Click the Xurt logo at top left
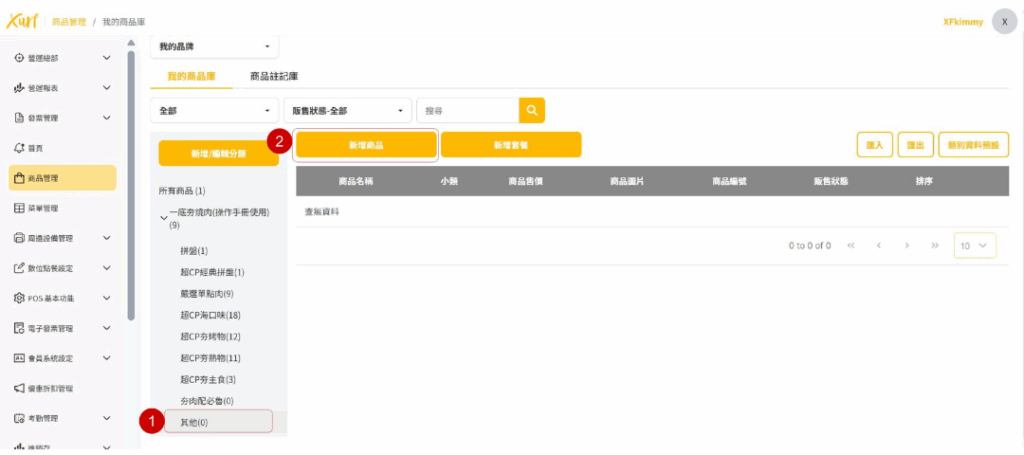The height and width of the screenshot is (455, 1024). pos(21,21)
